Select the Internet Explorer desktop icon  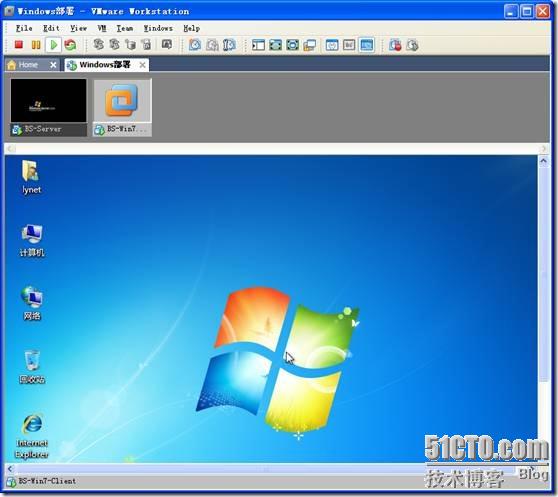pyautogui.click(x=32, y=436)
